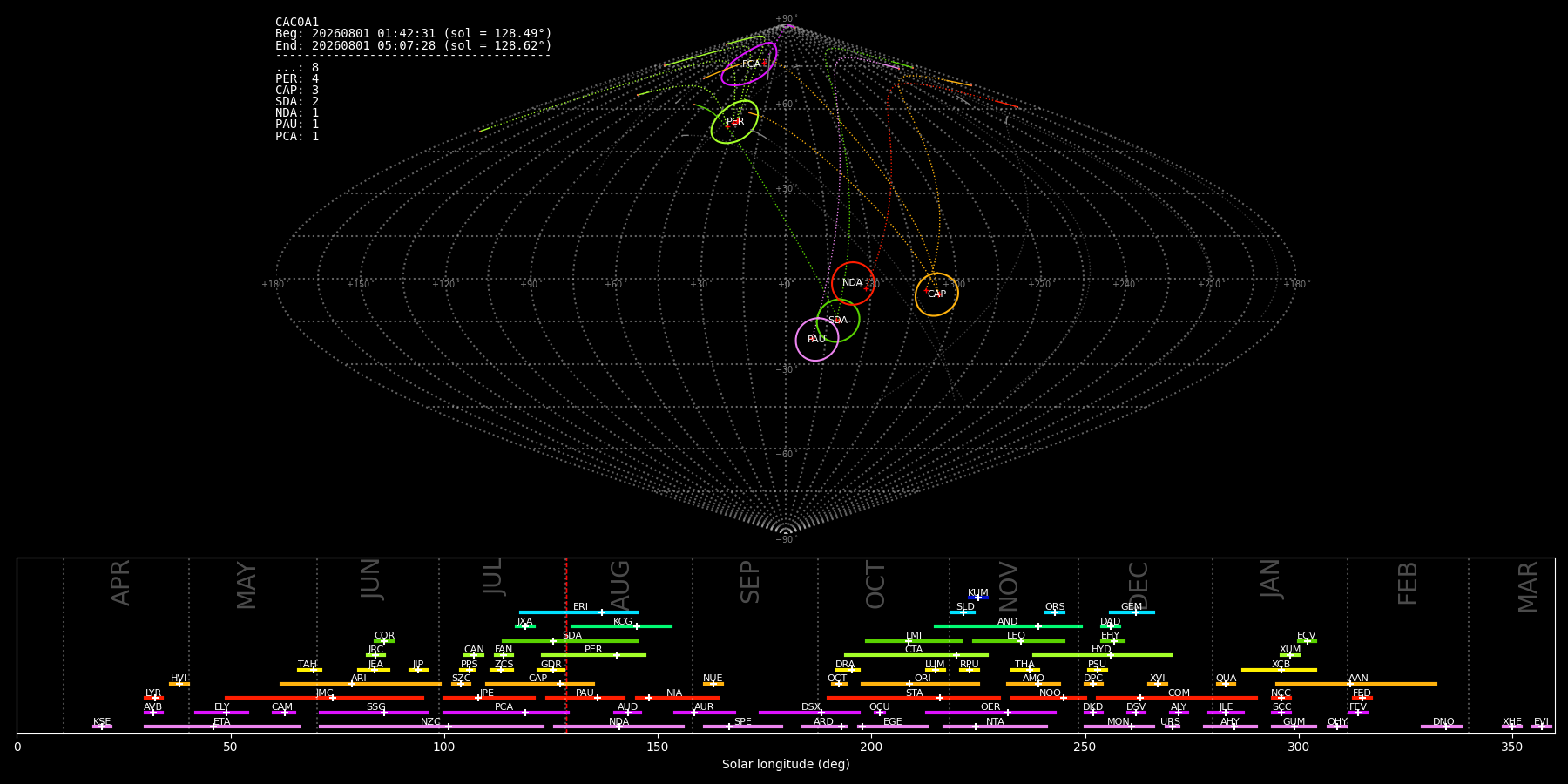
Task: Click the ERI cyan activity bar
Action: 578,612
